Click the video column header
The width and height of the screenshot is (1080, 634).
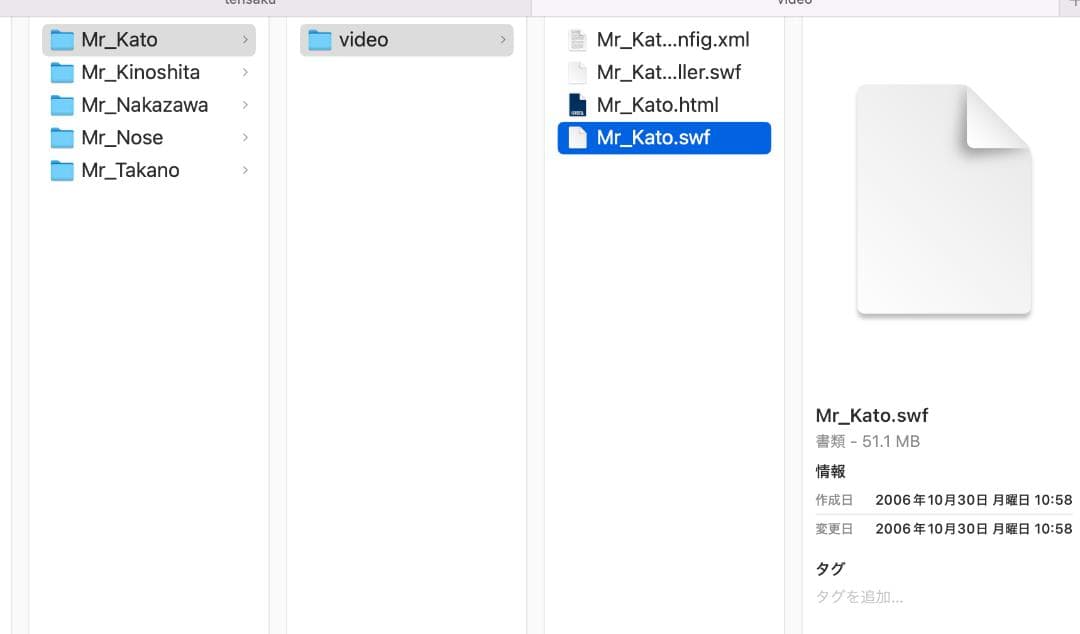point(793,3)
